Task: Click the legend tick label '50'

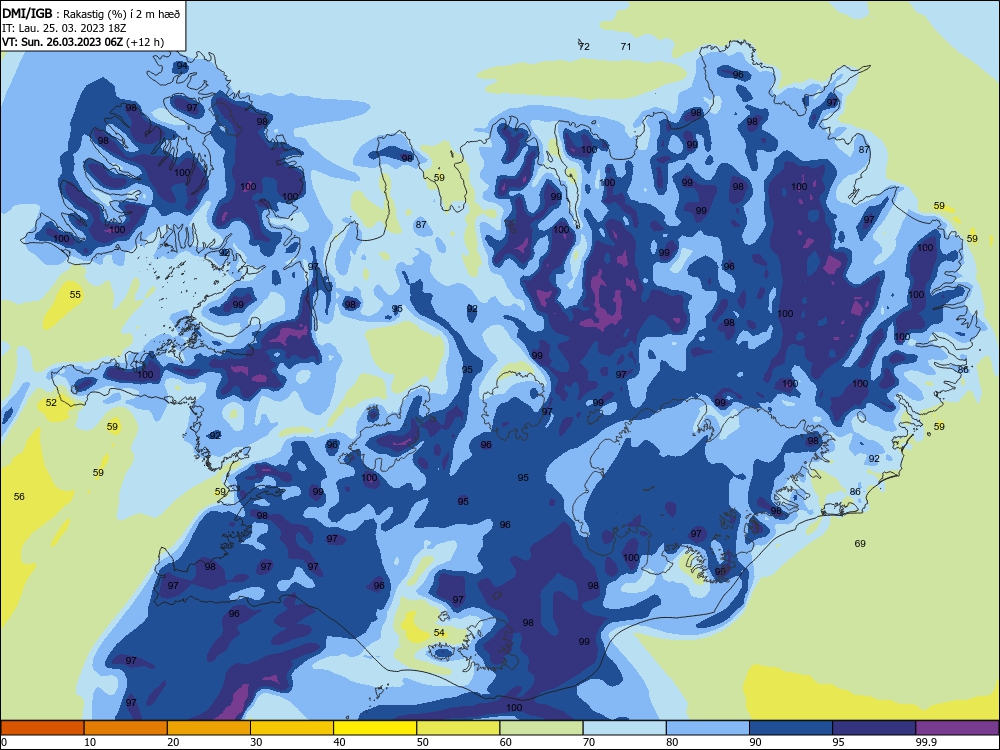Action: click(422, 742)
